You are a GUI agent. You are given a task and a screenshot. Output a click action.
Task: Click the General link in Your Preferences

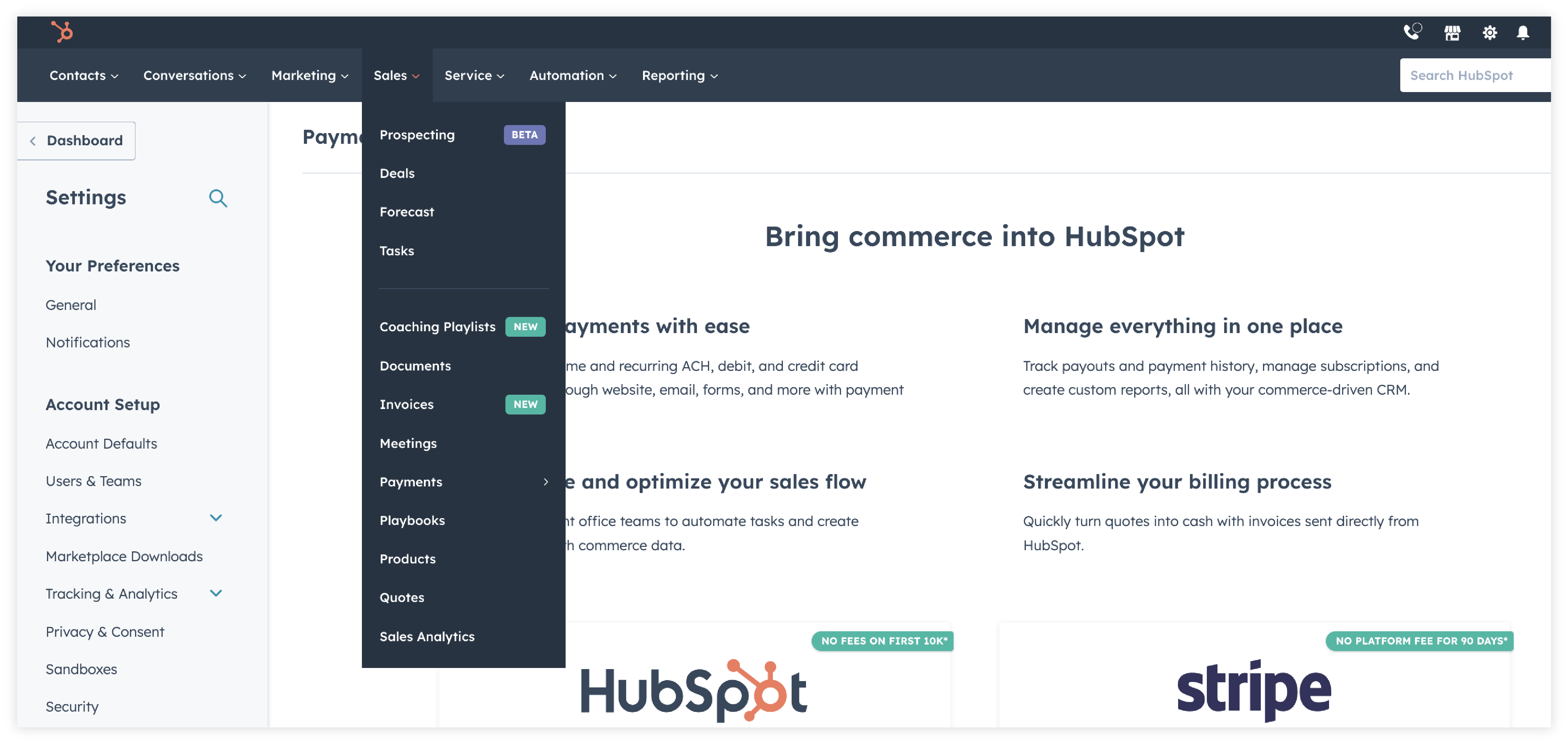71,305
